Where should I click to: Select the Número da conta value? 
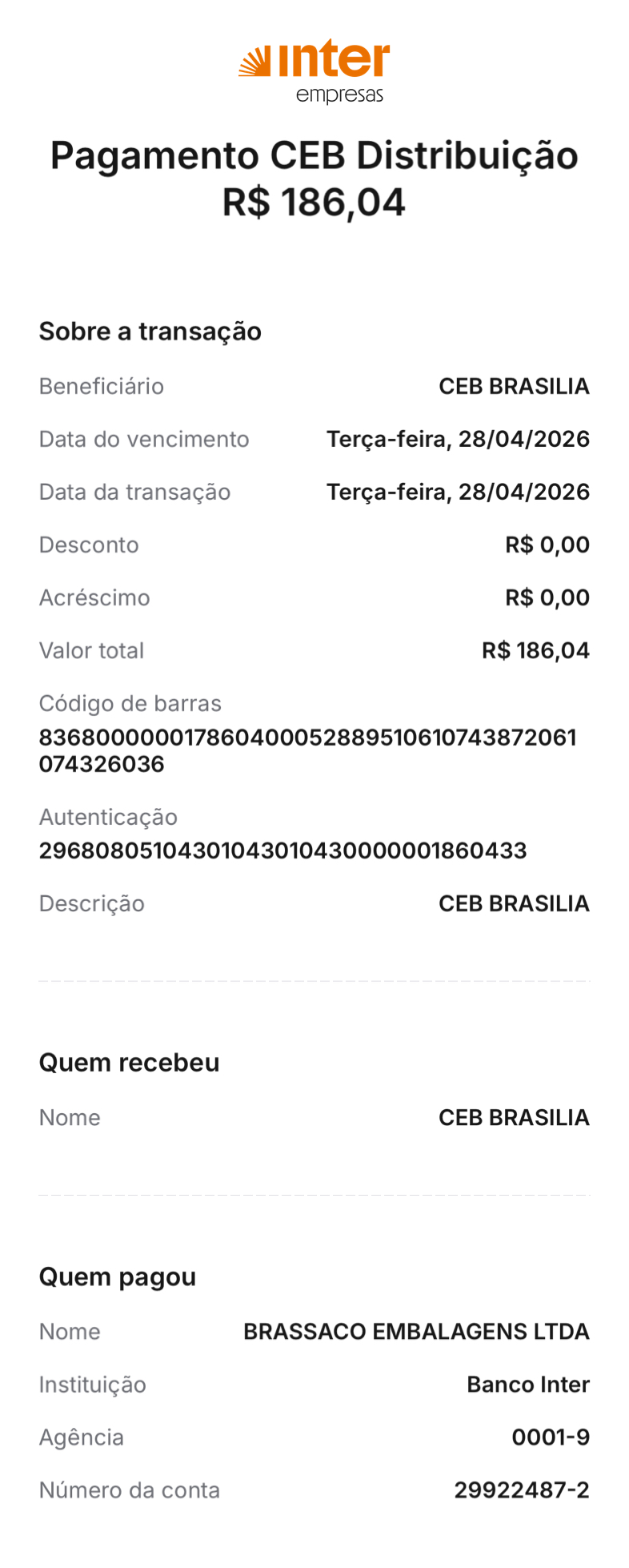522,1490
